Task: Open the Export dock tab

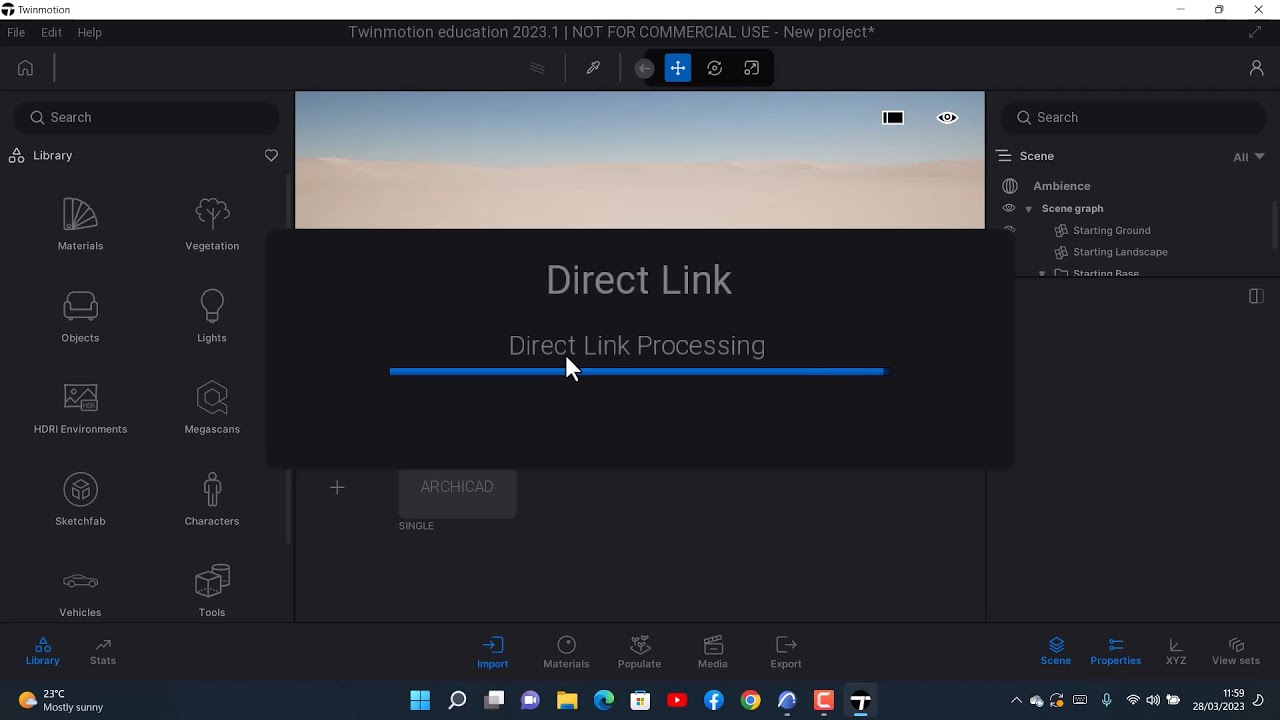Action: pyautogui.click(x=786, y=652)
